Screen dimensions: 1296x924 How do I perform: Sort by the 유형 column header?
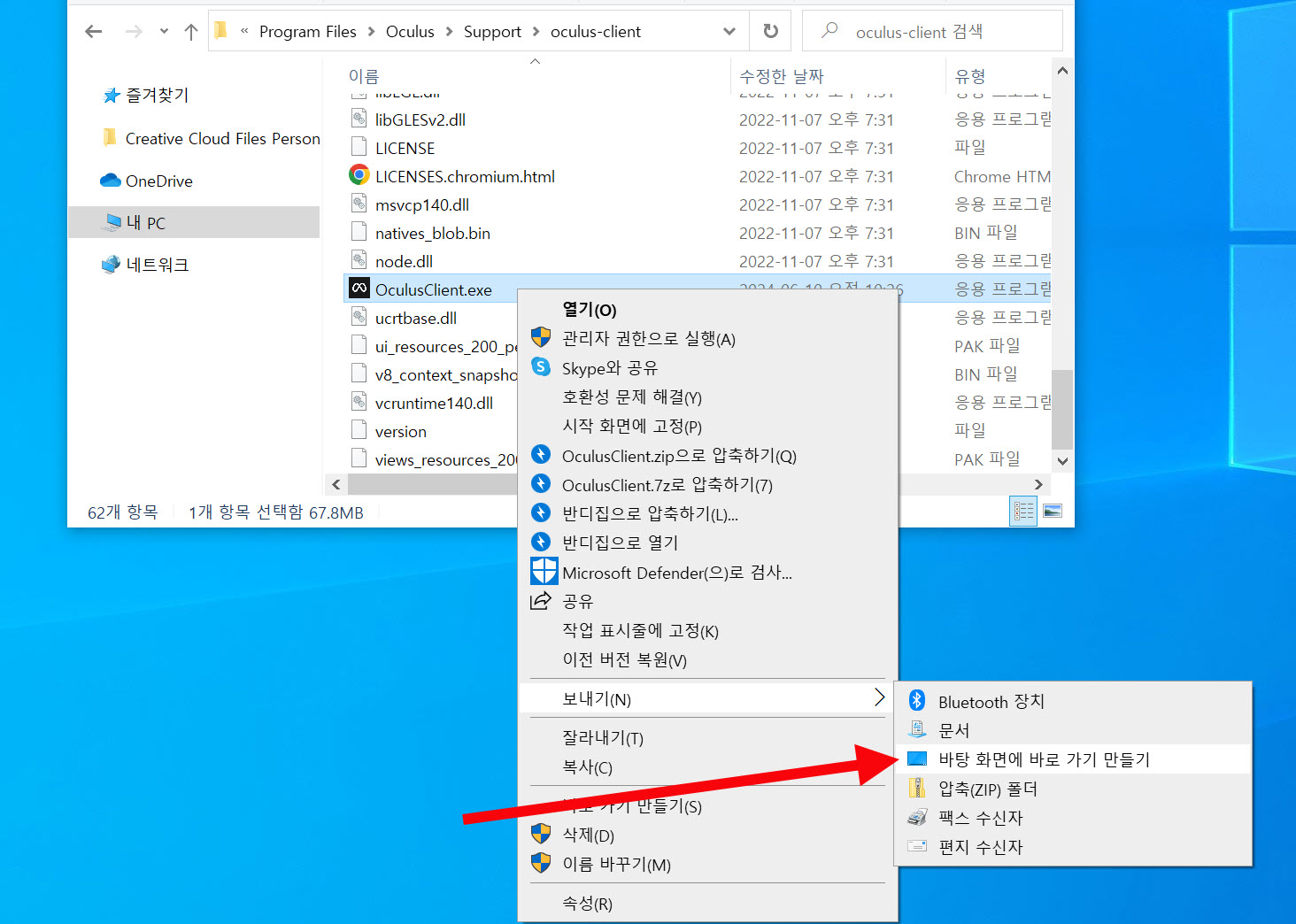(x=970, y=76)
